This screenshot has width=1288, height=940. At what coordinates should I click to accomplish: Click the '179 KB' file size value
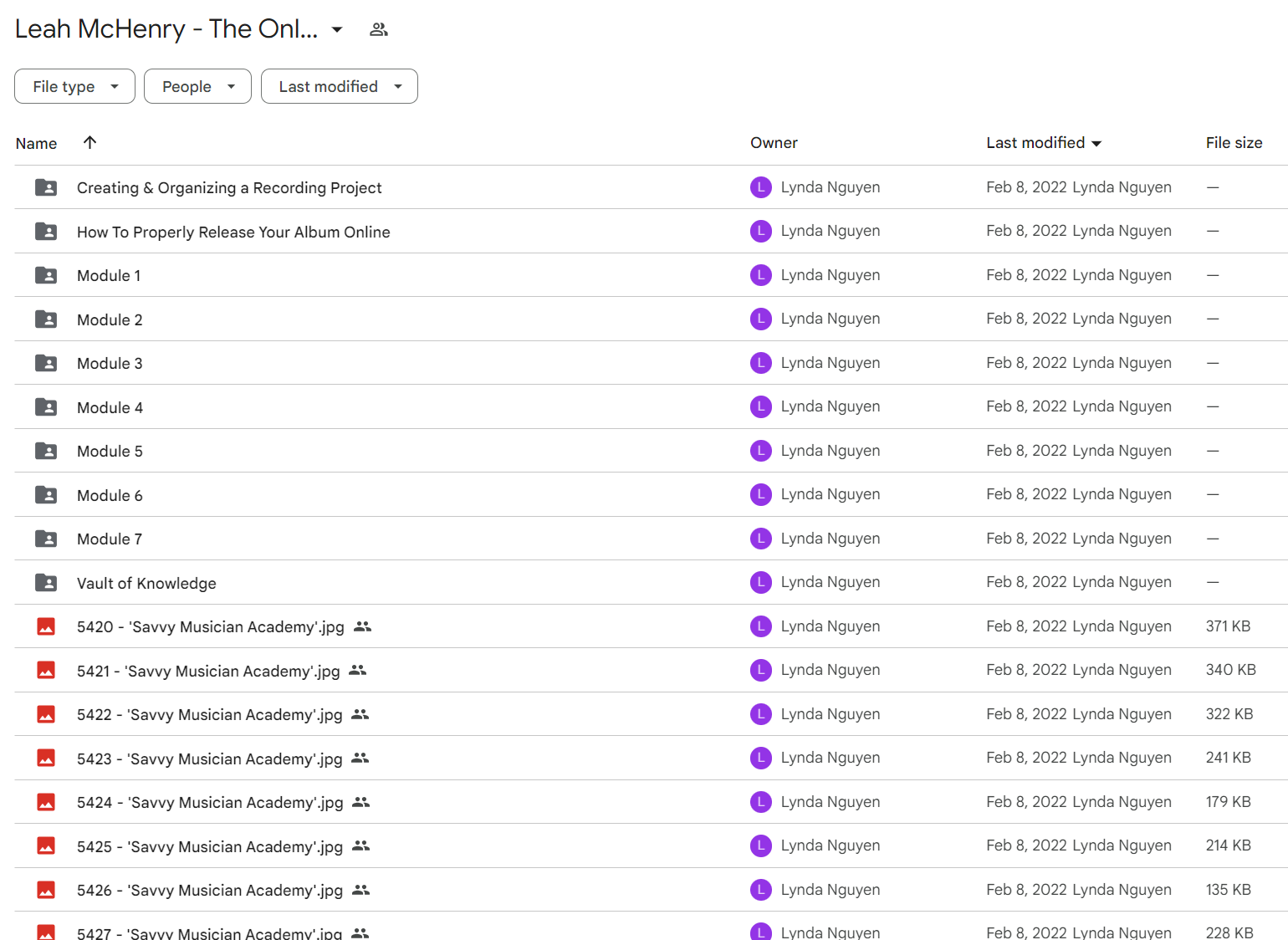pyautogui.click(x=1228, y=802)
